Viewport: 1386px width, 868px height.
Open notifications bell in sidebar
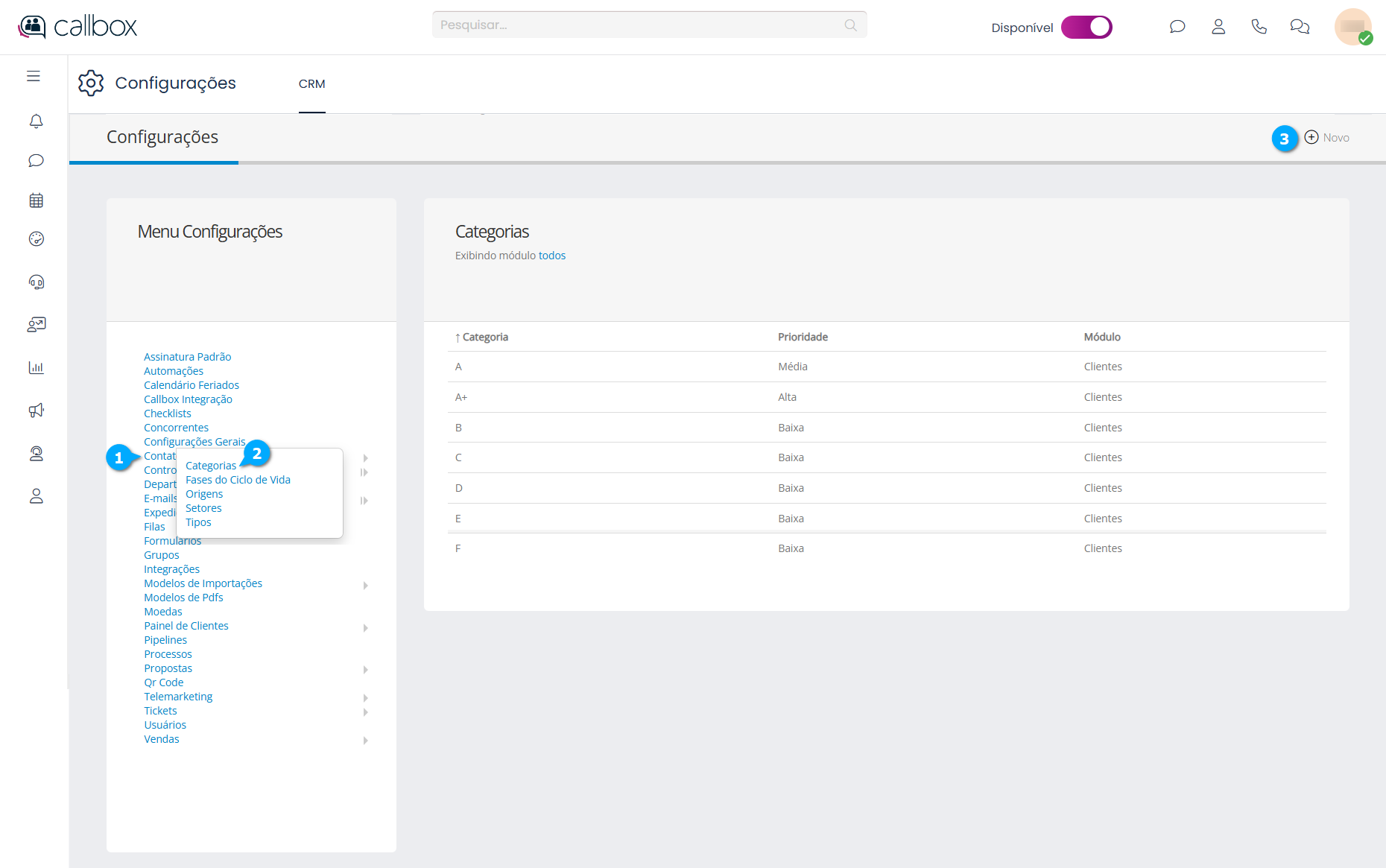[36, 121]
